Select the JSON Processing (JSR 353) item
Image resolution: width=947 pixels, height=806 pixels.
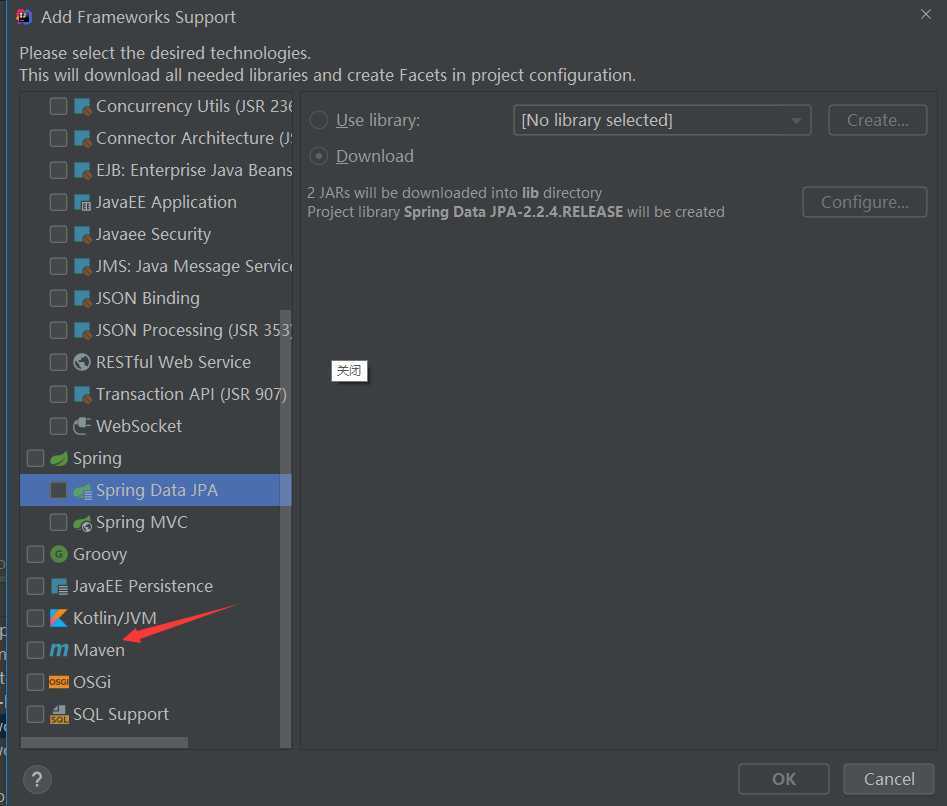pyautogui.click(x=156, y=330)
